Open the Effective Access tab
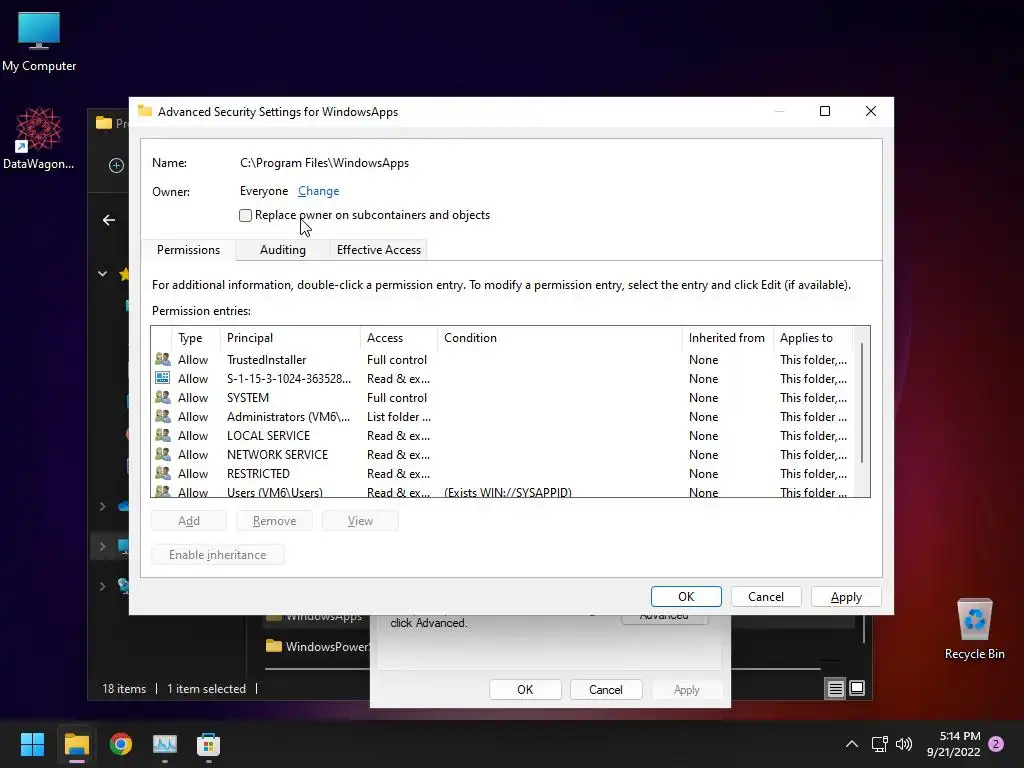The image size is (1024, 768). coord(379,249)
